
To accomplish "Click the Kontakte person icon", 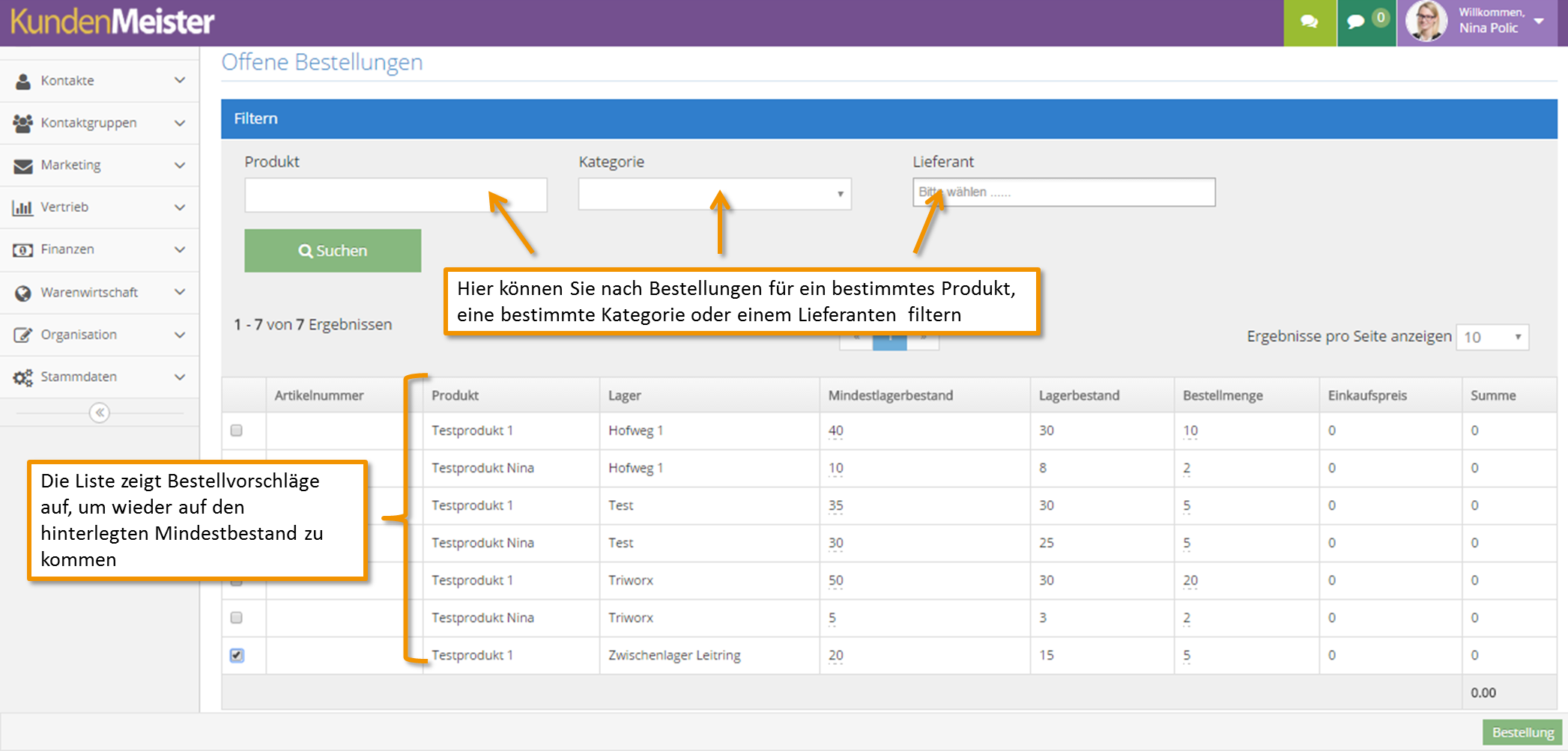I will click(x=23, y=81).
